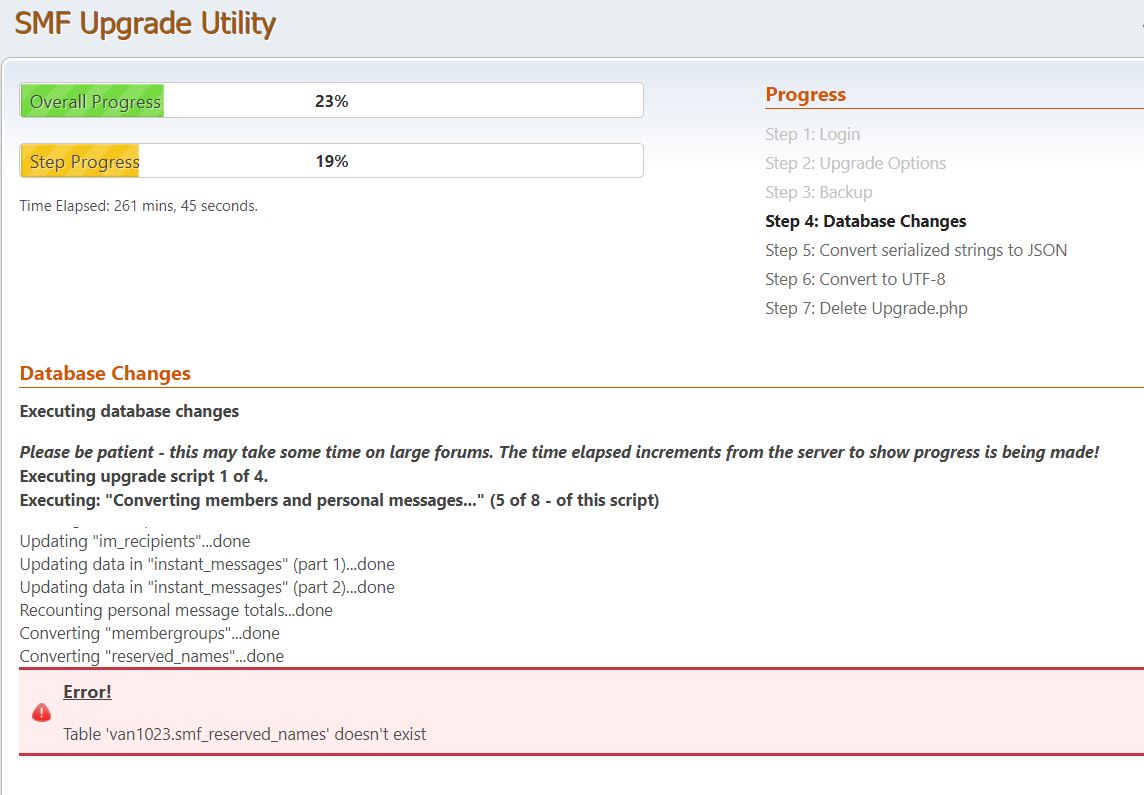The image size is (1144, 795).
Task: Select Step 4: Database Changes
Action: 865,221
